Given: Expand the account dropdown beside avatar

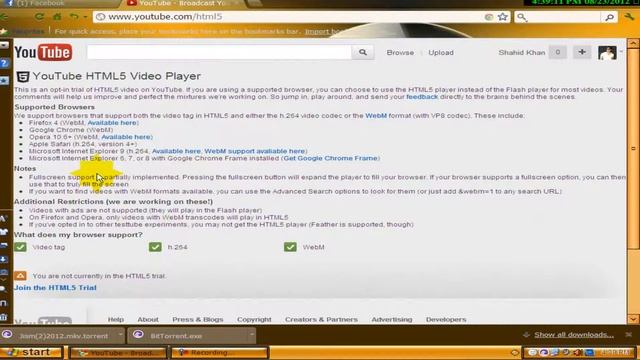Looking at the screenshot, I should (621, 52).
